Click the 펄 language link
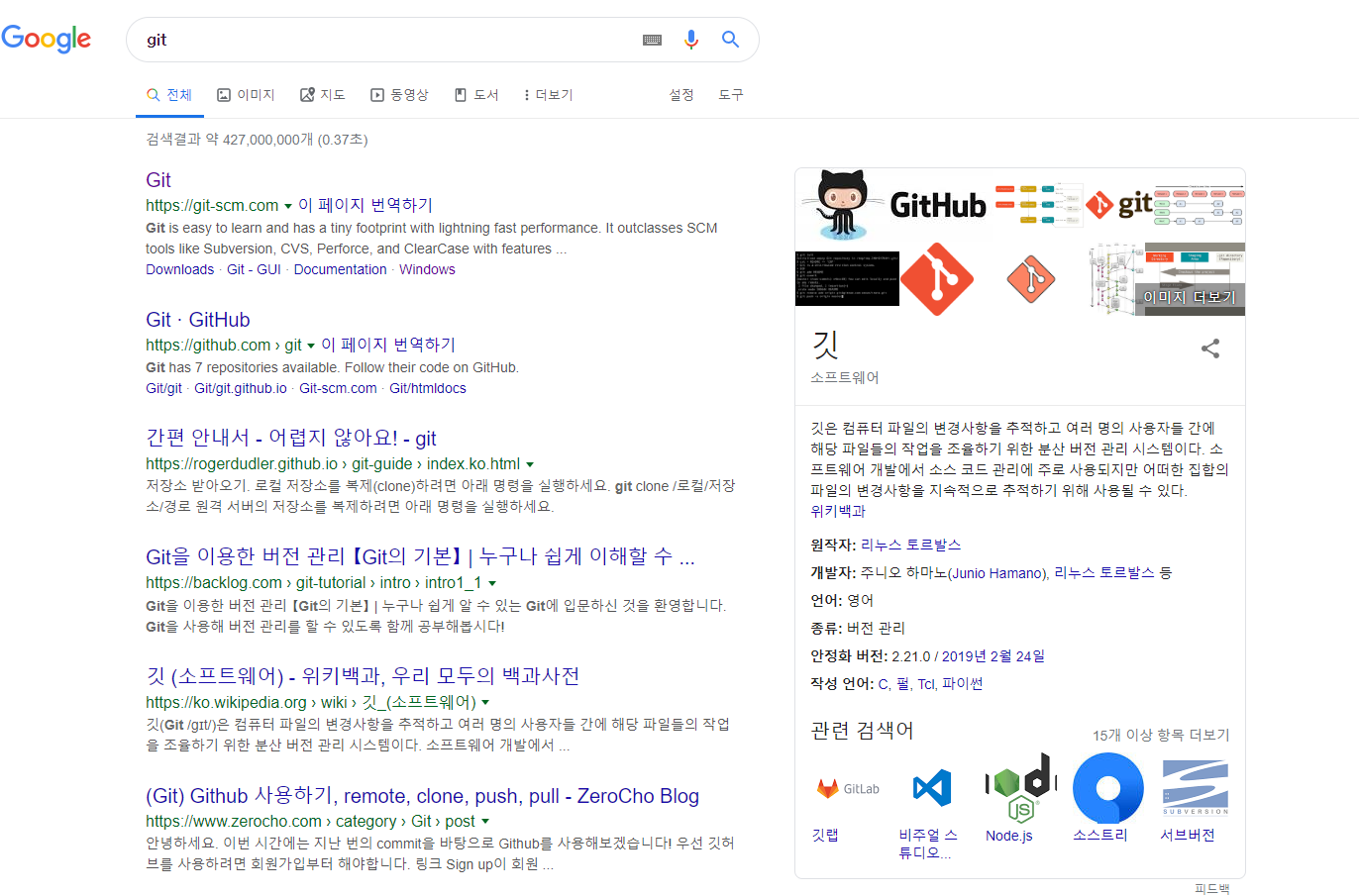Viewport: 1359px width, 896px height. pyautogui.click(x=903, y=684)
